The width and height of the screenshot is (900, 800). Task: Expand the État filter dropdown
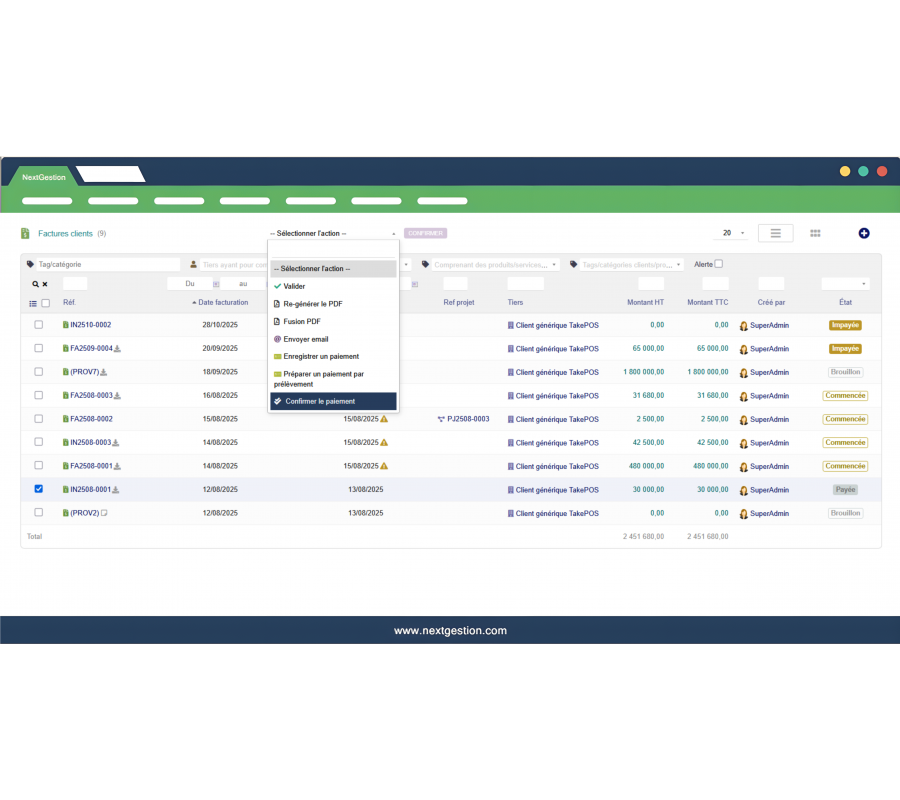(x=845, y=284)
